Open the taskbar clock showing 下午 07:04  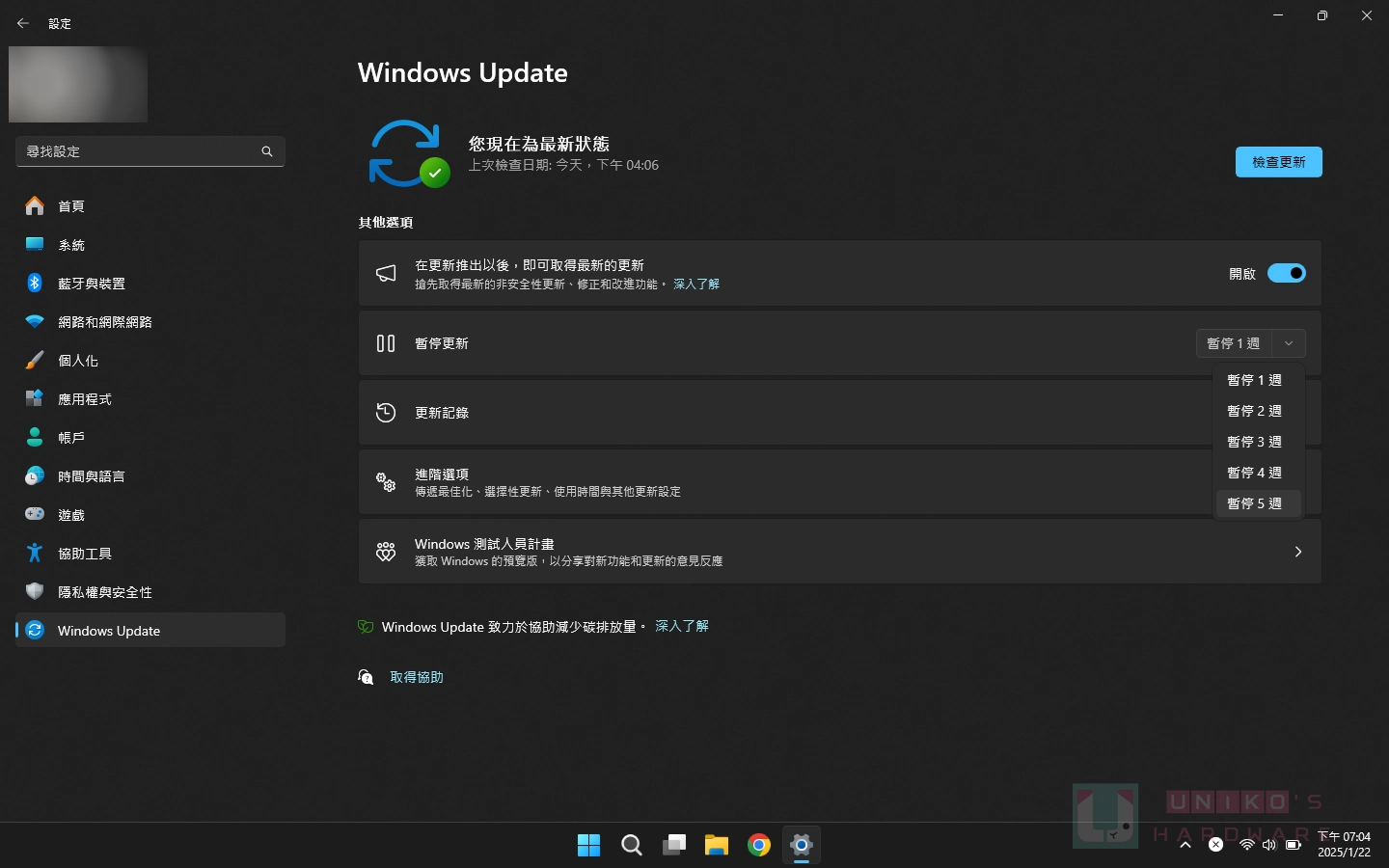click(x=1344, y=845)
